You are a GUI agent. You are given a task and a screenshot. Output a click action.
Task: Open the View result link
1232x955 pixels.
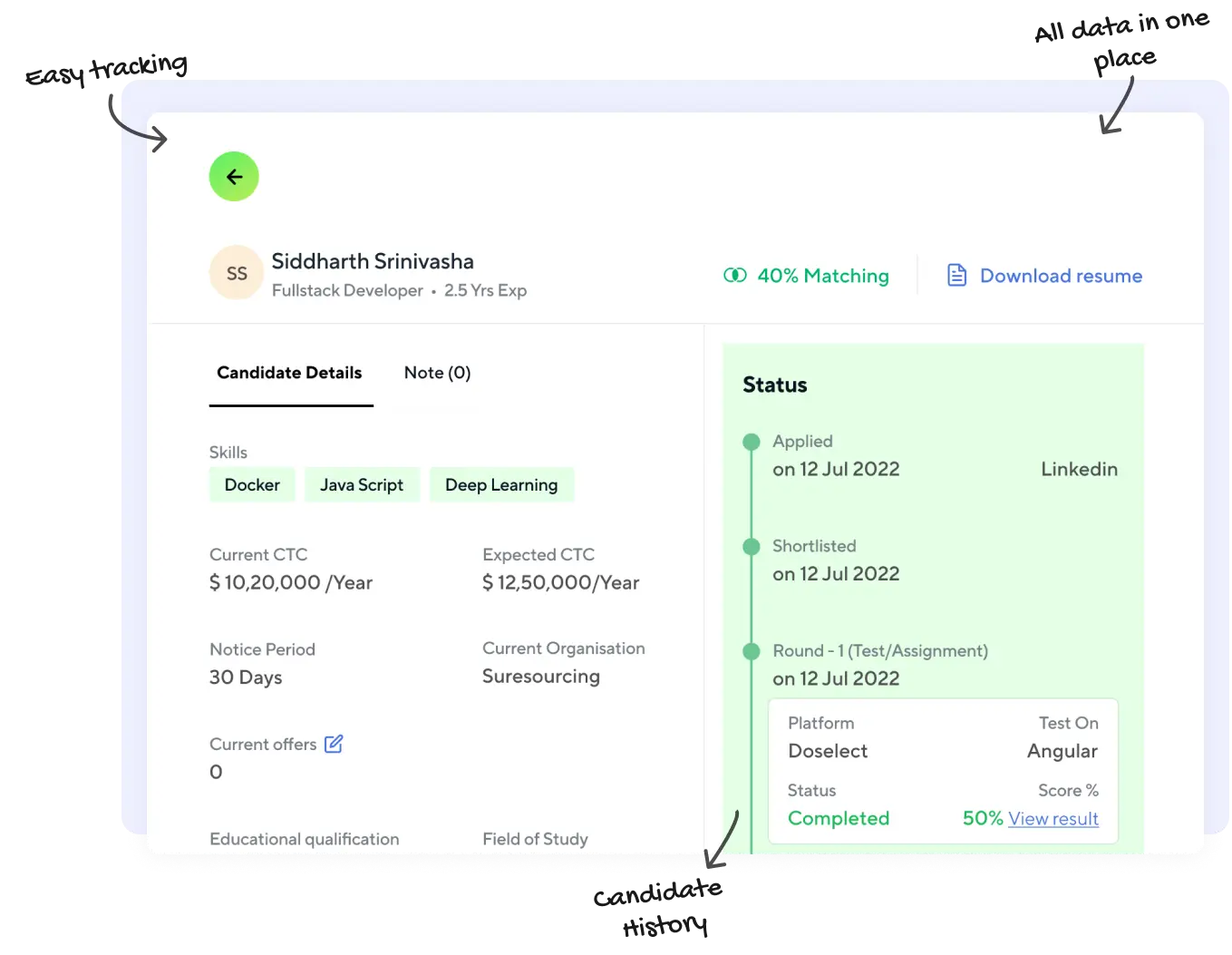pos(1053,819)
